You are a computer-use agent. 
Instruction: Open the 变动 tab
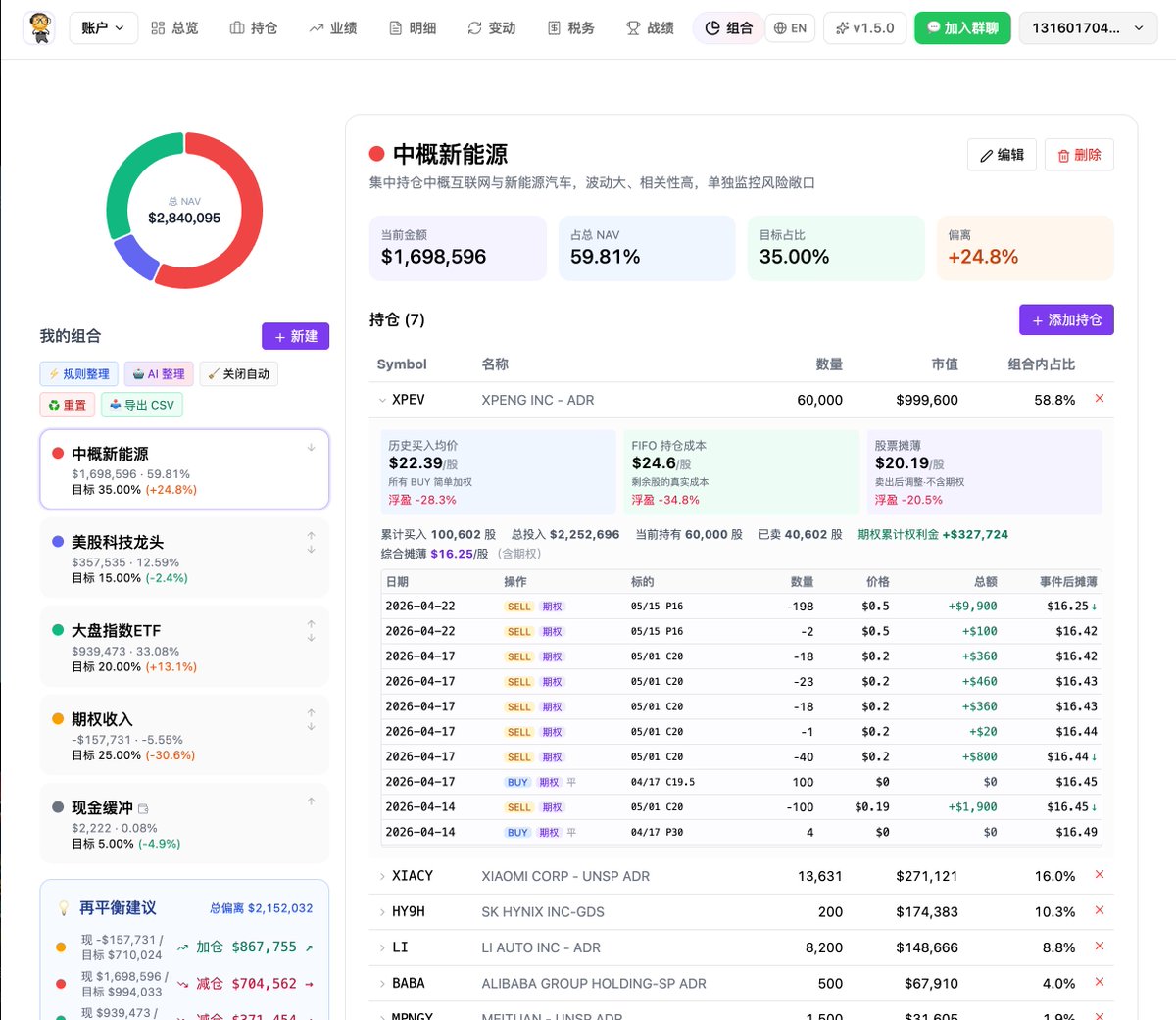pyautogui.click(x=492, y=28)
